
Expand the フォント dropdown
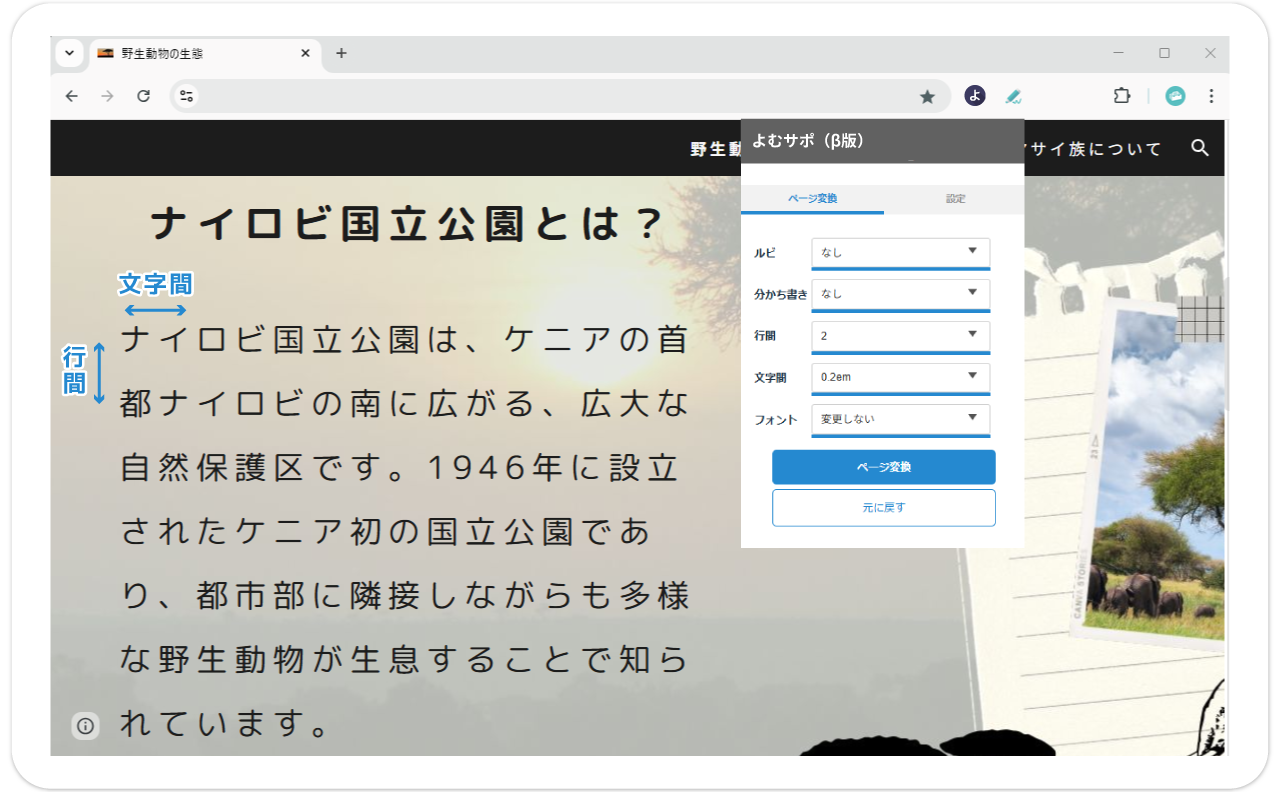click(900, 420)
